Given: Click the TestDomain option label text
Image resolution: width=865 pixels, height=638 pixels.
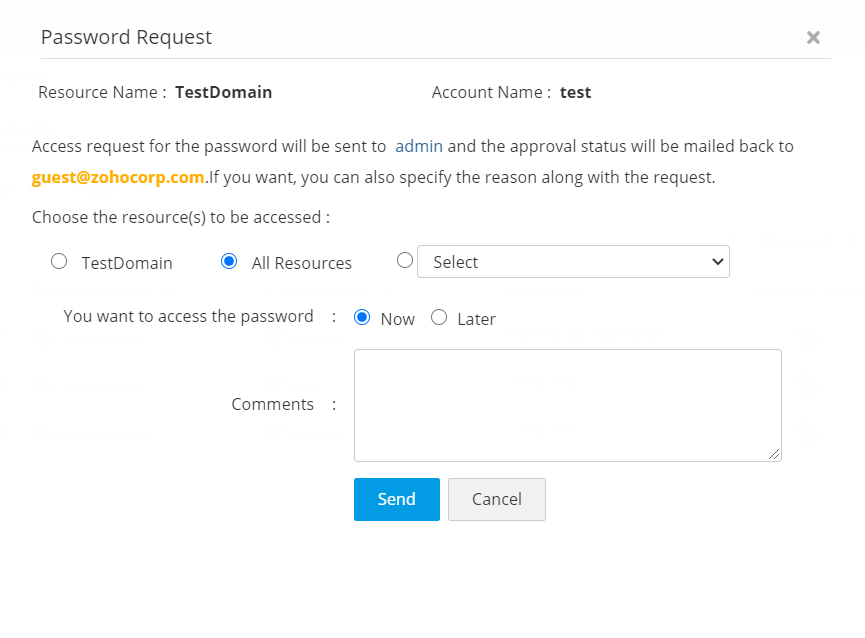Looking at the screenshot, I should [x=127, y=263].
